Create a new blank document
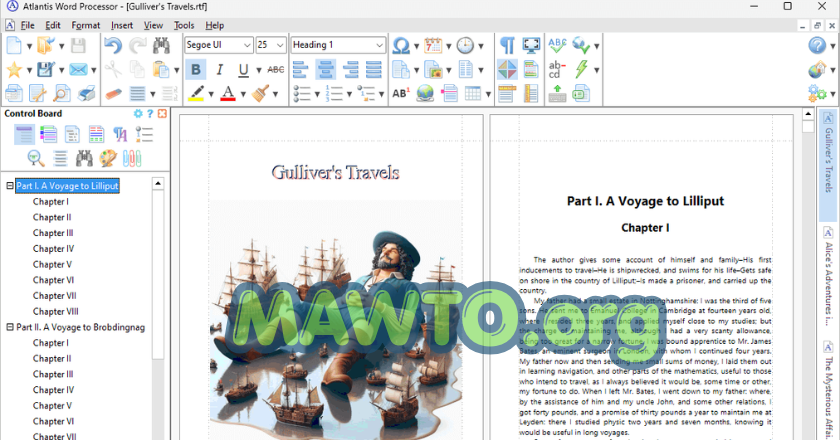This screenshot has height=440, width=840. 14,46
